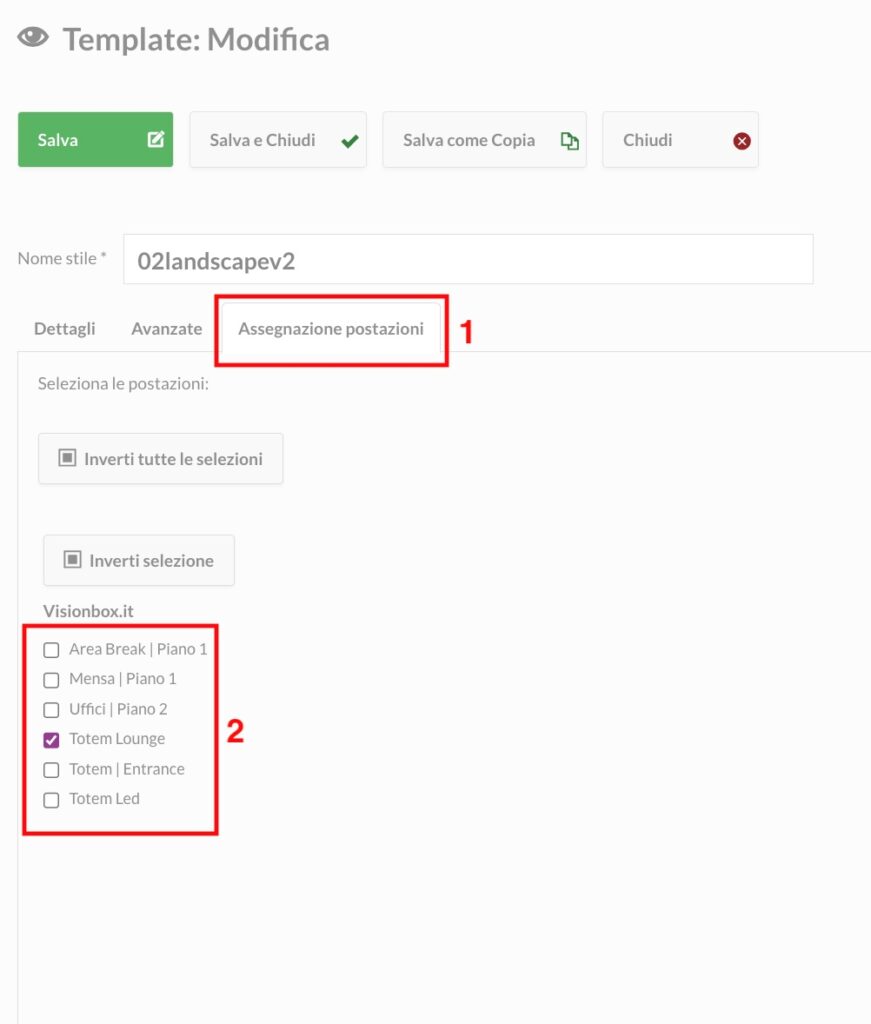Click the Visionbox.it group heading

(x=88, y=611)
